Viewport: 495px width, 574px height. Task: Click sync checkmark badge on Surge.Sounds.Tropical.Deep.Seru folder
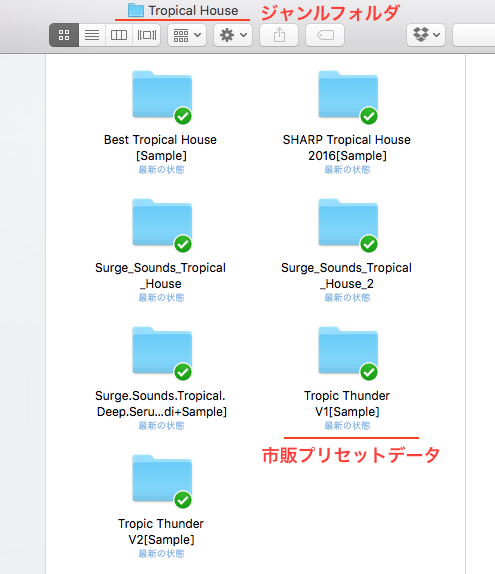coord(183,372)
